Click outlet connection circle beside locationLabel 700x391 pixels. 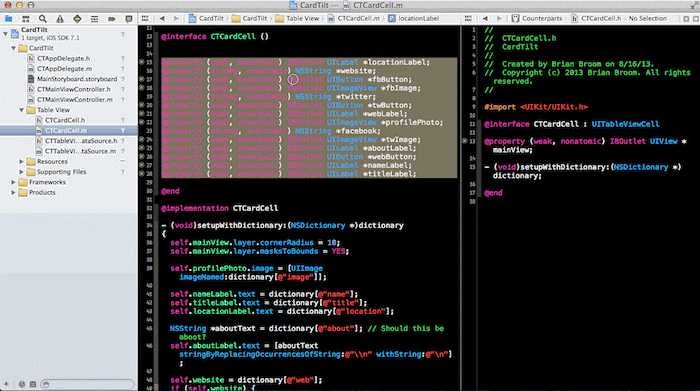(x=142, y=62)
